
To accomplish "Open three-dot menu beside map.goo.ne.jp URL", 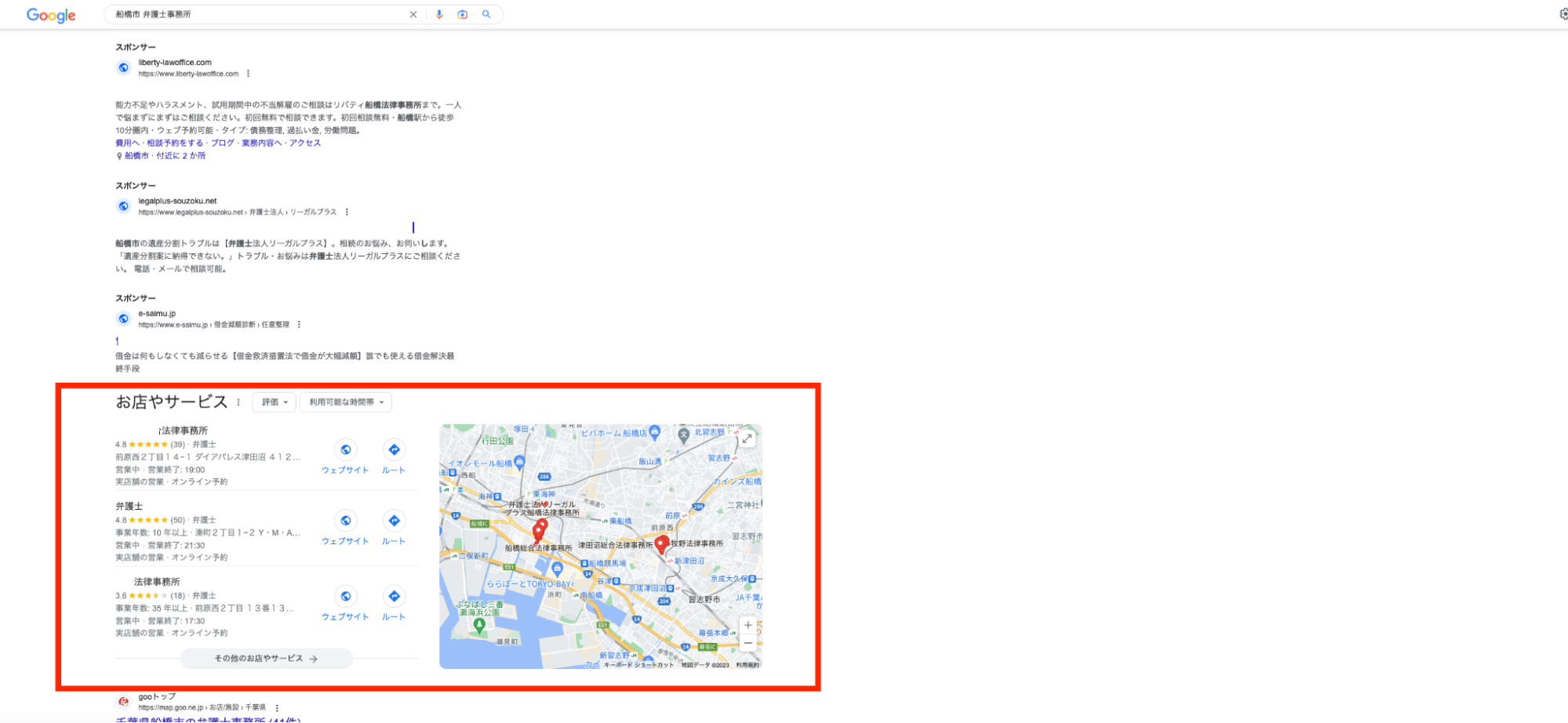I will coord(277,707).
